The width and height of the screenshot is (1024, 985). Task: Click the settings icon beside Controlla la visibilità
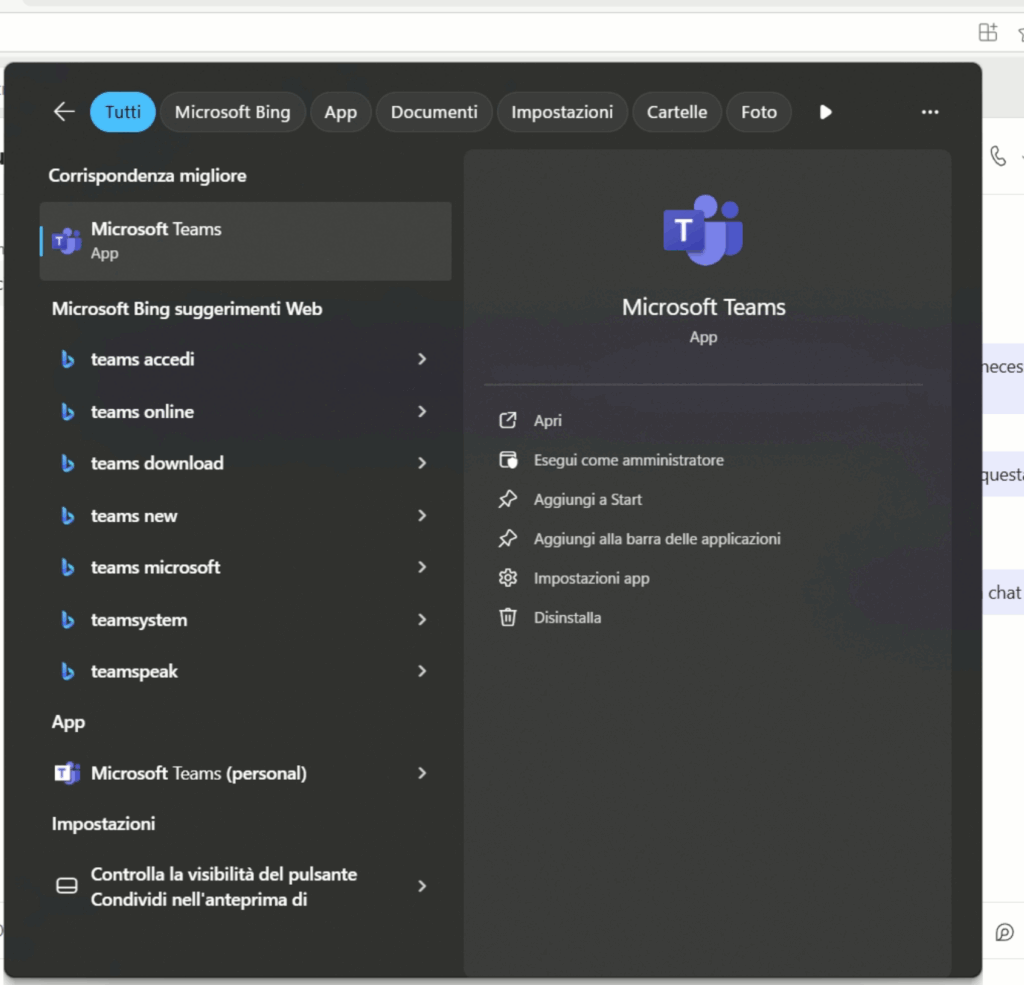[x=67, y=886]
